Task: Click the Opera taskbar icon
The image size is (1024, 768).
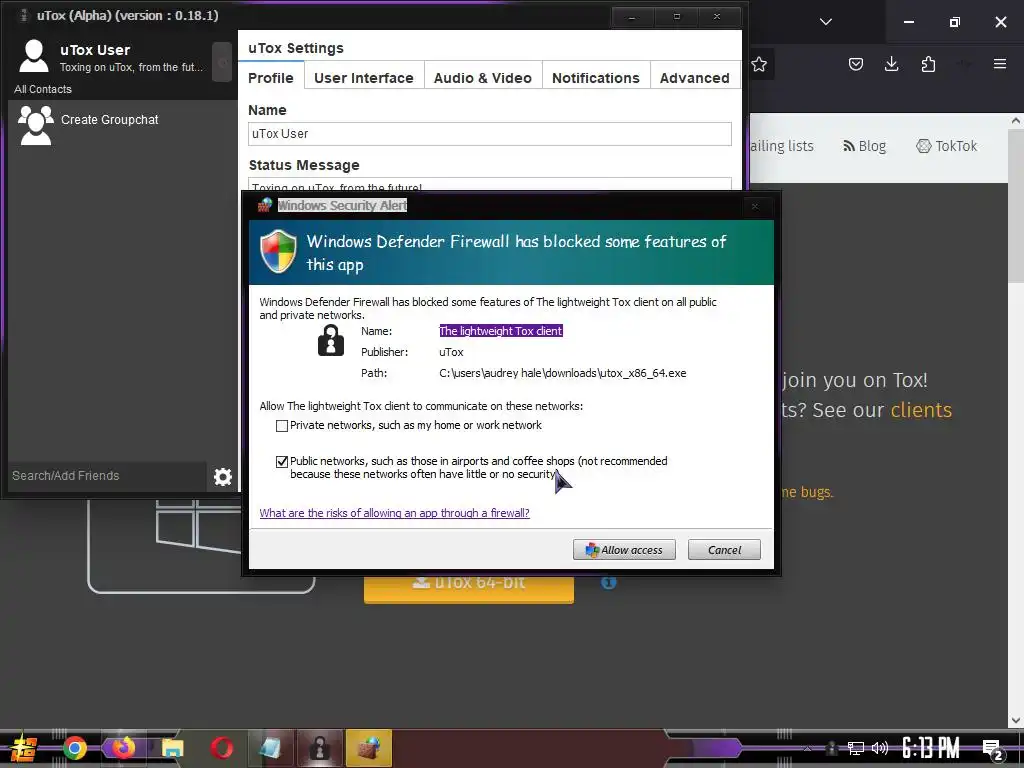Action: point(222,748)
